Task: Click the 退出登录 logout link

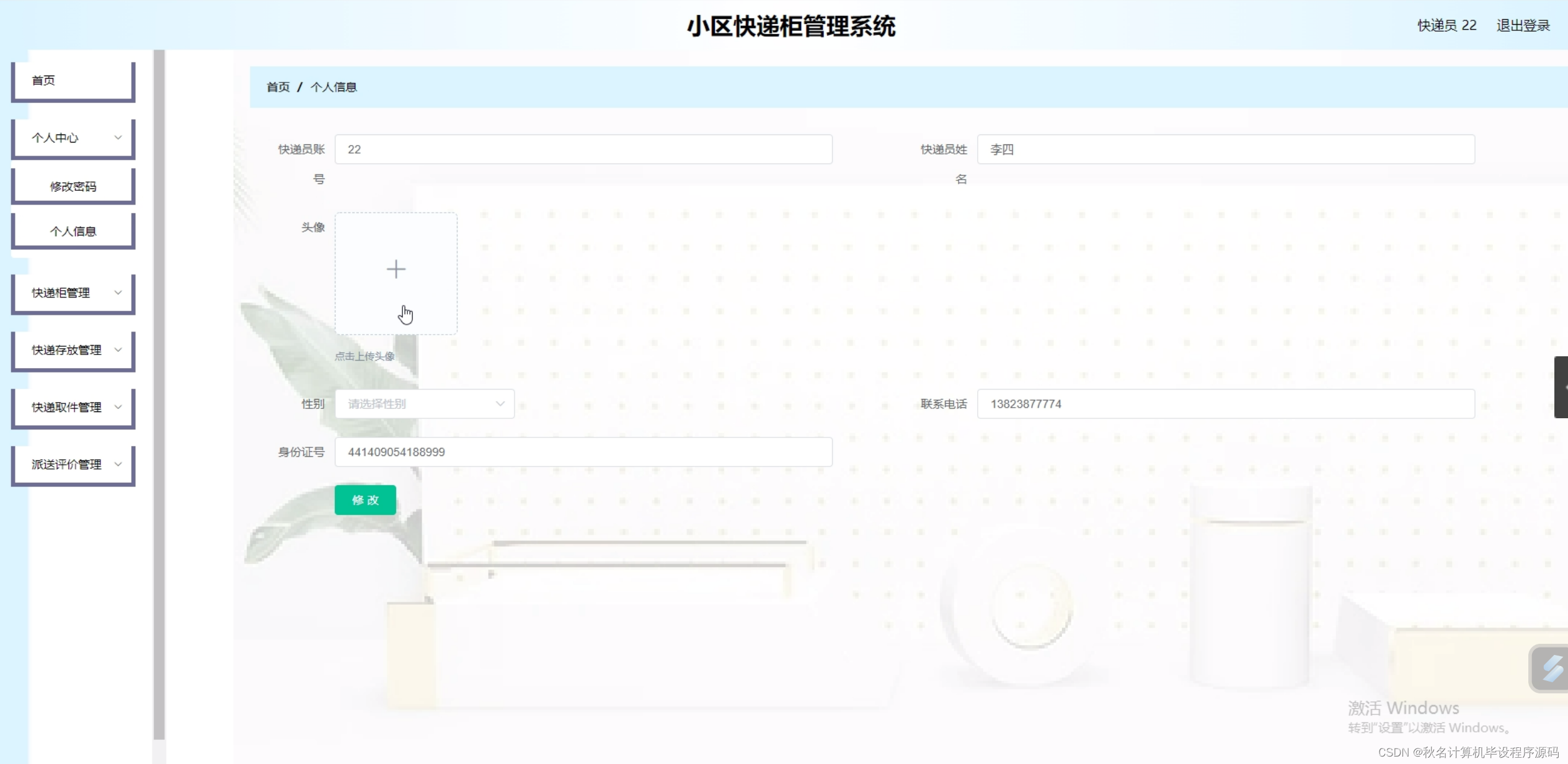Action: tap(1523, 25)
